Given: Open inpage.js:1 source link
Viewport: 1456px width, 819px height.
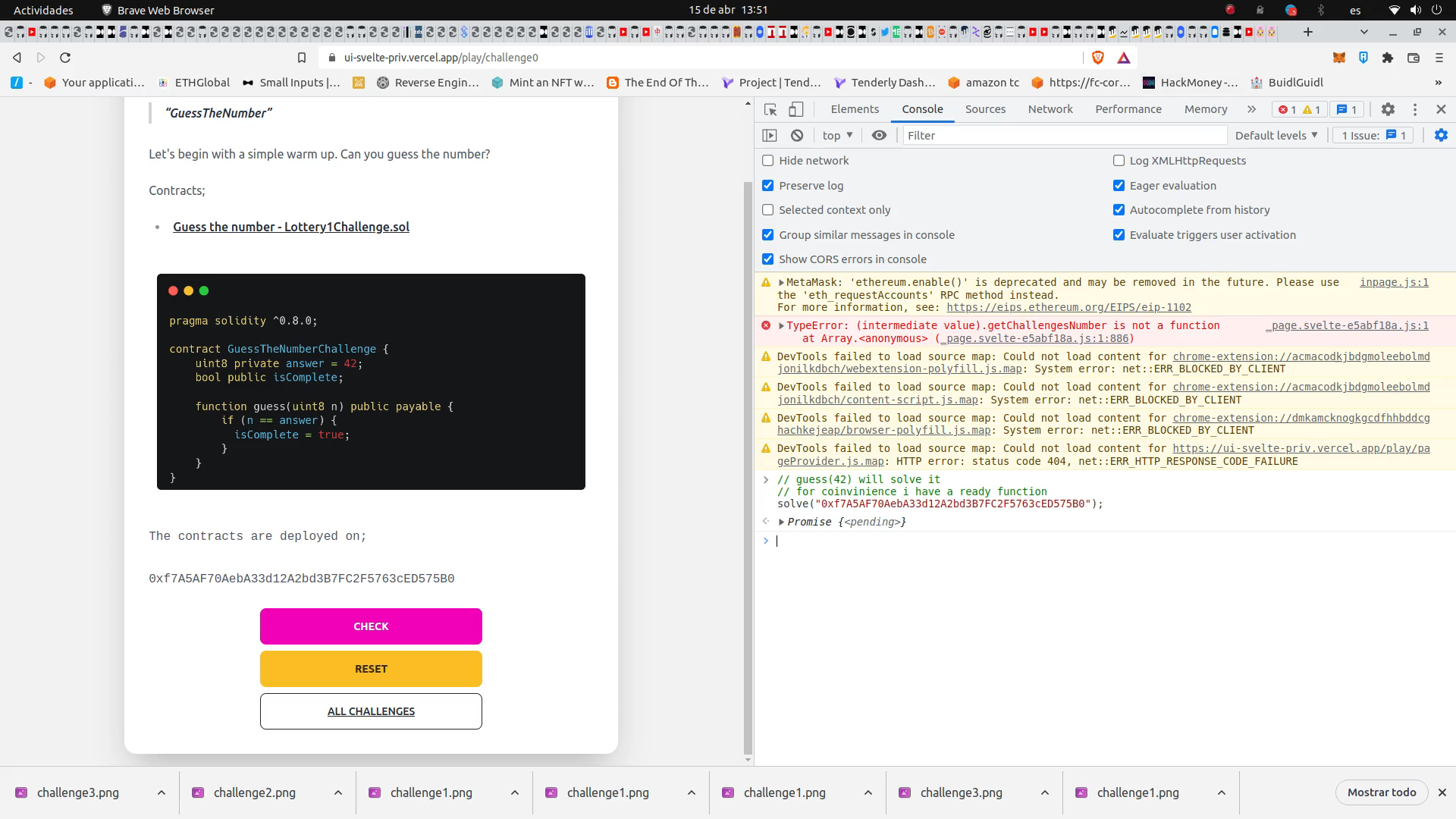Looking at the screenshot, I should pos(1394,282).
